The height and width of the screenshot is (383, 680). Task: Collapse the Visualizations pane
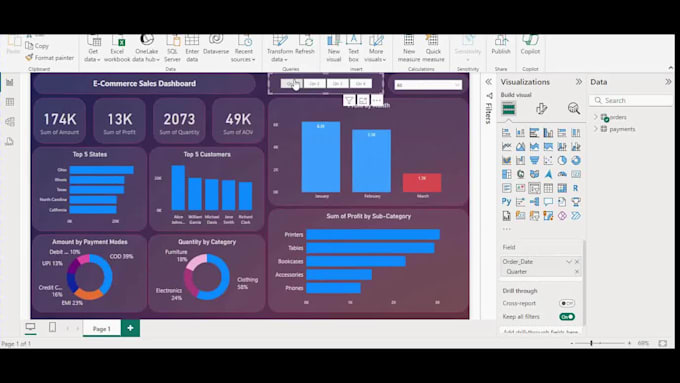(x=579, y=82)
